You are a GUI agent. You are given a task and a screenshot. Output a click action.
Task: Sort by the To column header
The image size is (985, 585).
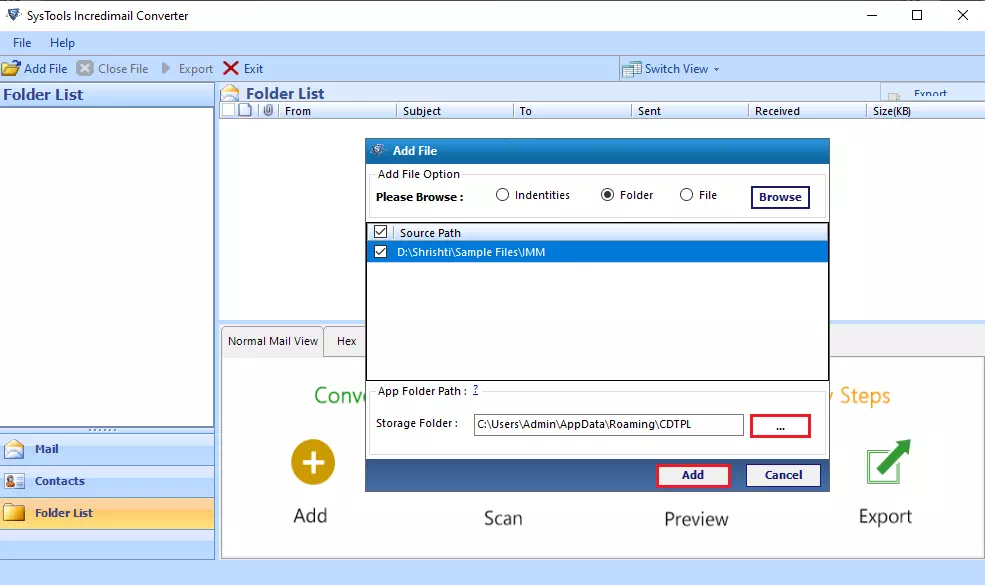(x=572, y=111)
